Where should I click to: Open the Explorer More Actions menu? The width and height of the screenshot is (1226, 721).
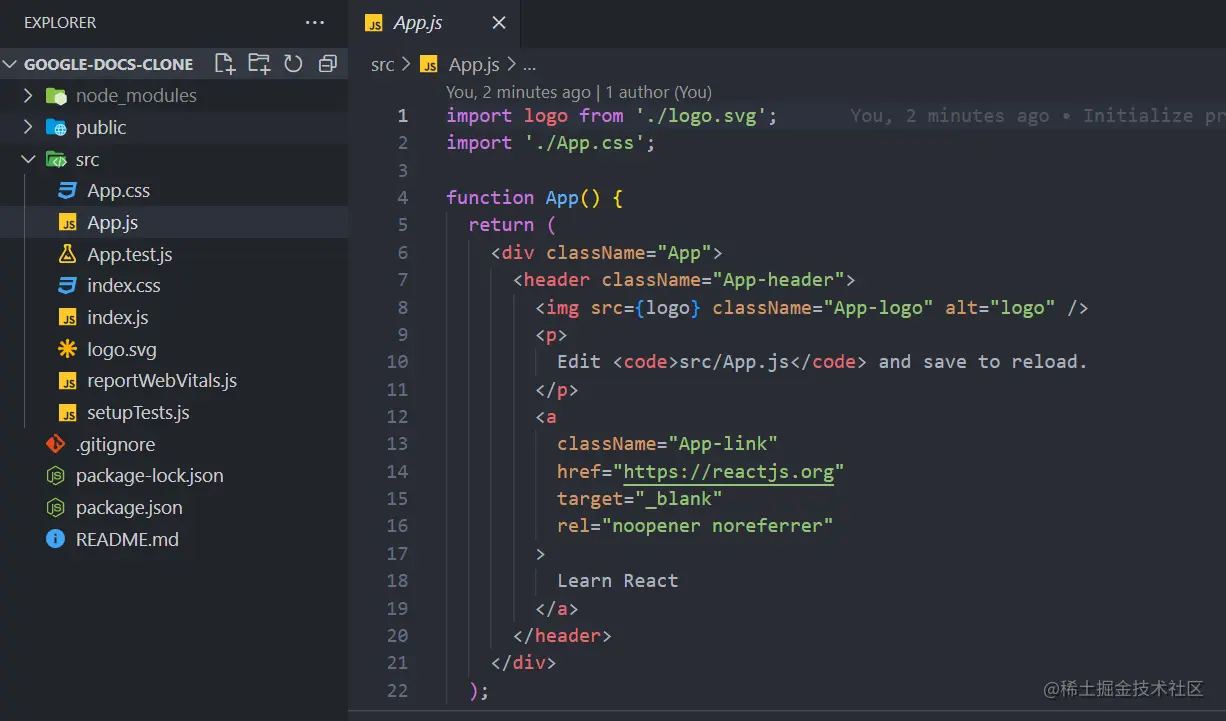[x=315, y=22]
